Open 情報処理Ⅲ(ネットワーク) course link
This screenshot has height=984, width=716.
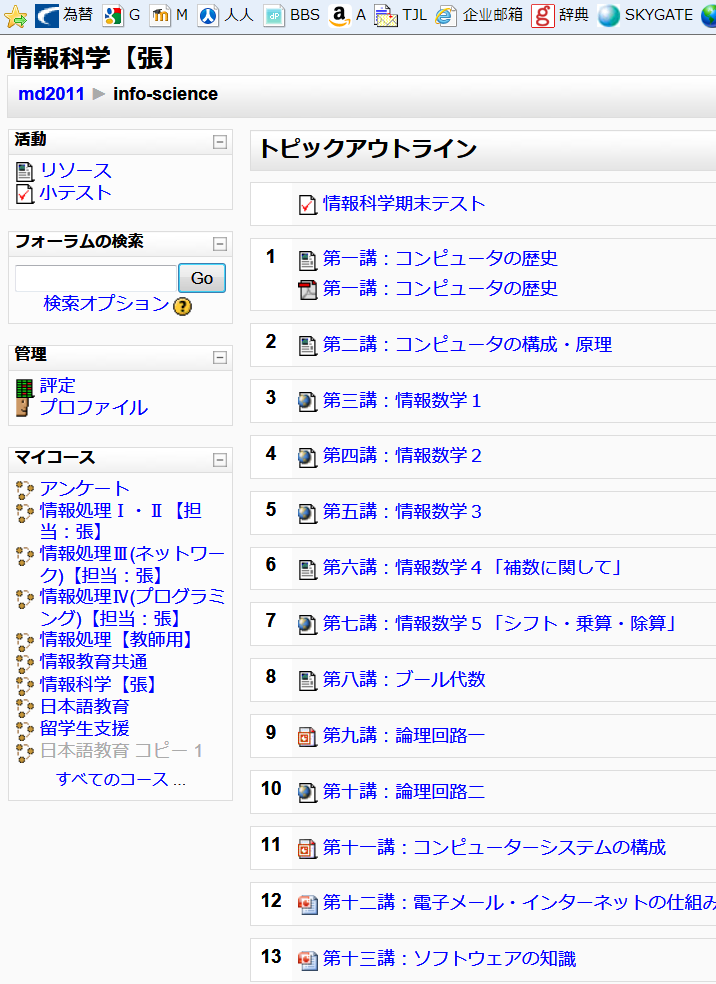[x=132, y=565]
